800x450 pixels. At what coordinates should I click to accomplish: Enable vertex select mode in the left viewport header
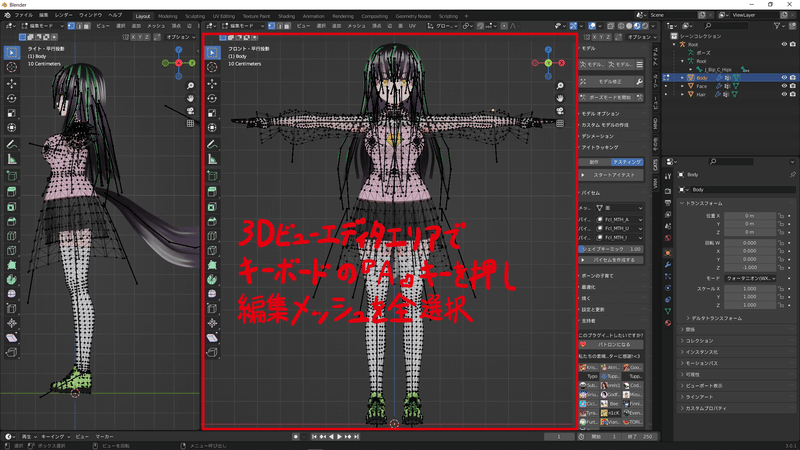[x=71, y=26]
